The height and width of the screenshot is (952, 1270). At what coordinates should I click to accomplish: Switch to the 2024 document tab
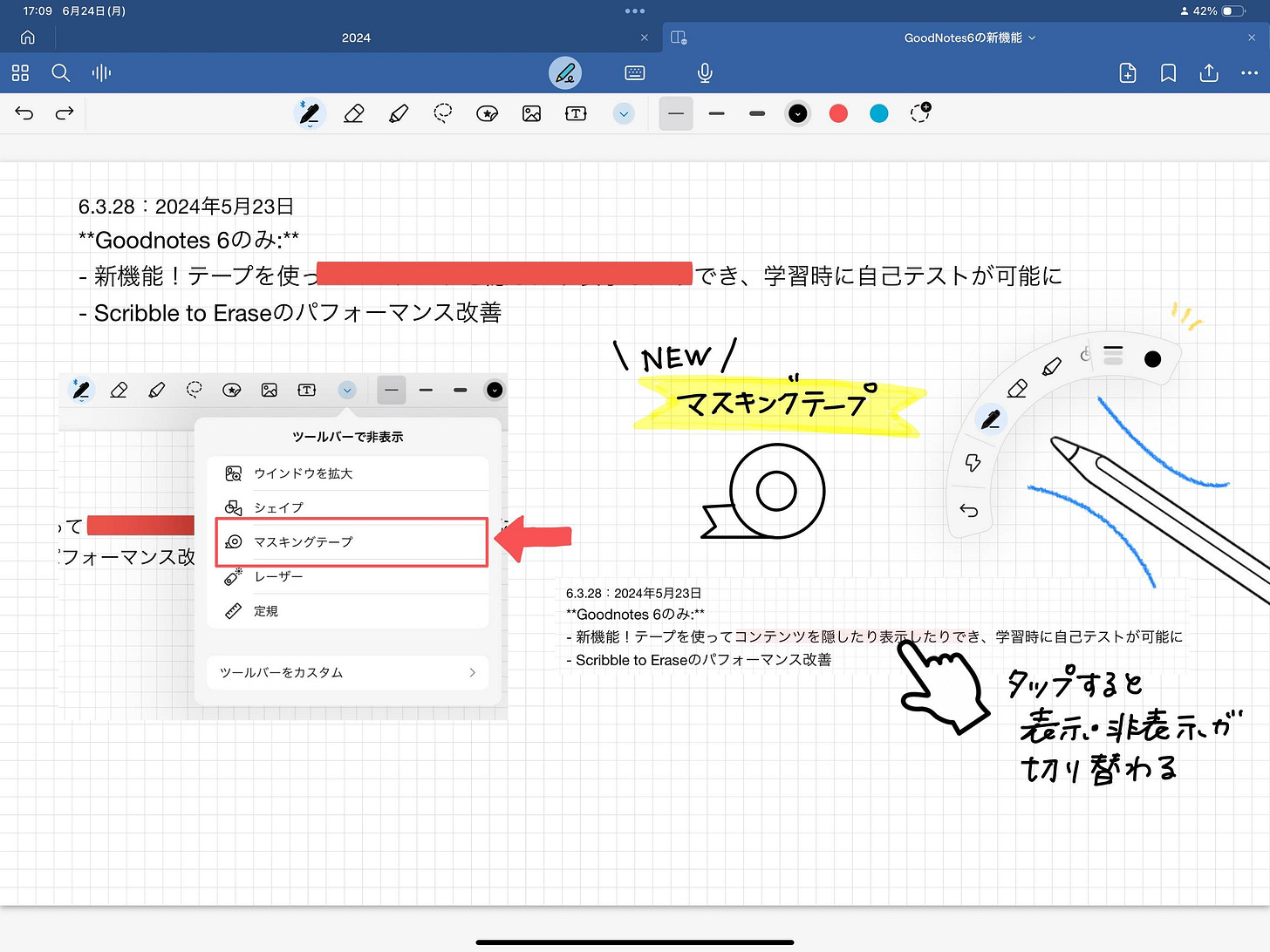[356, 37]
